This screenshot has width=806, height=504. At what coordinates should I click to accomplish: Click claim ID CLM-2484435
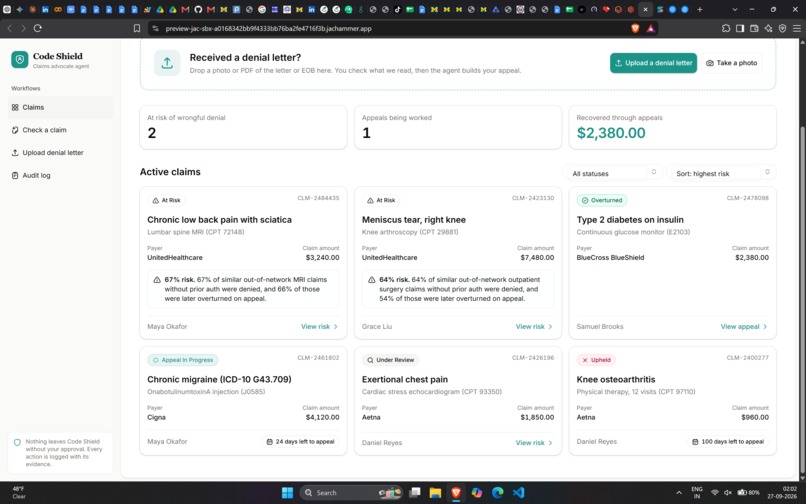tap(318, 198)
